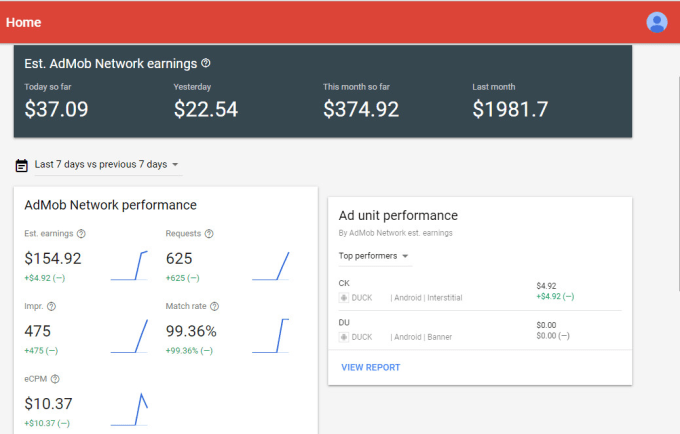Click the $10.37 eCPM value
680x434 pixels.
(48, 404)
